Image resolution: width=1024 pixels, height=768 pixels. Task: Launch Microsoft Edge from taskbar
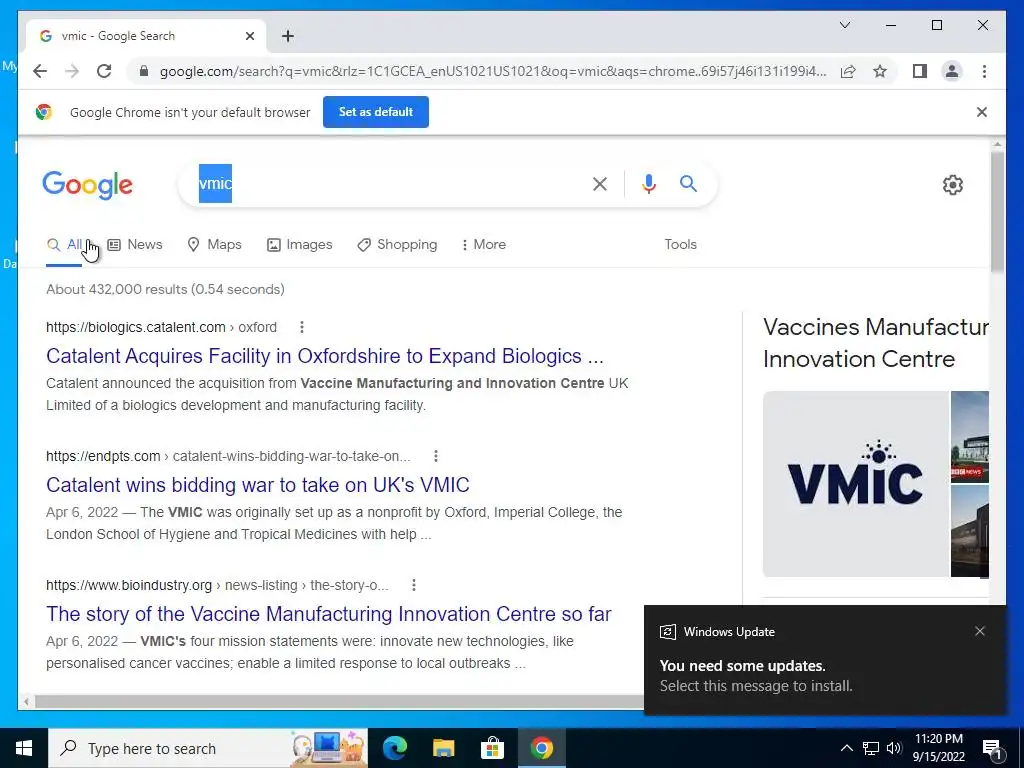tap(394, 748)
